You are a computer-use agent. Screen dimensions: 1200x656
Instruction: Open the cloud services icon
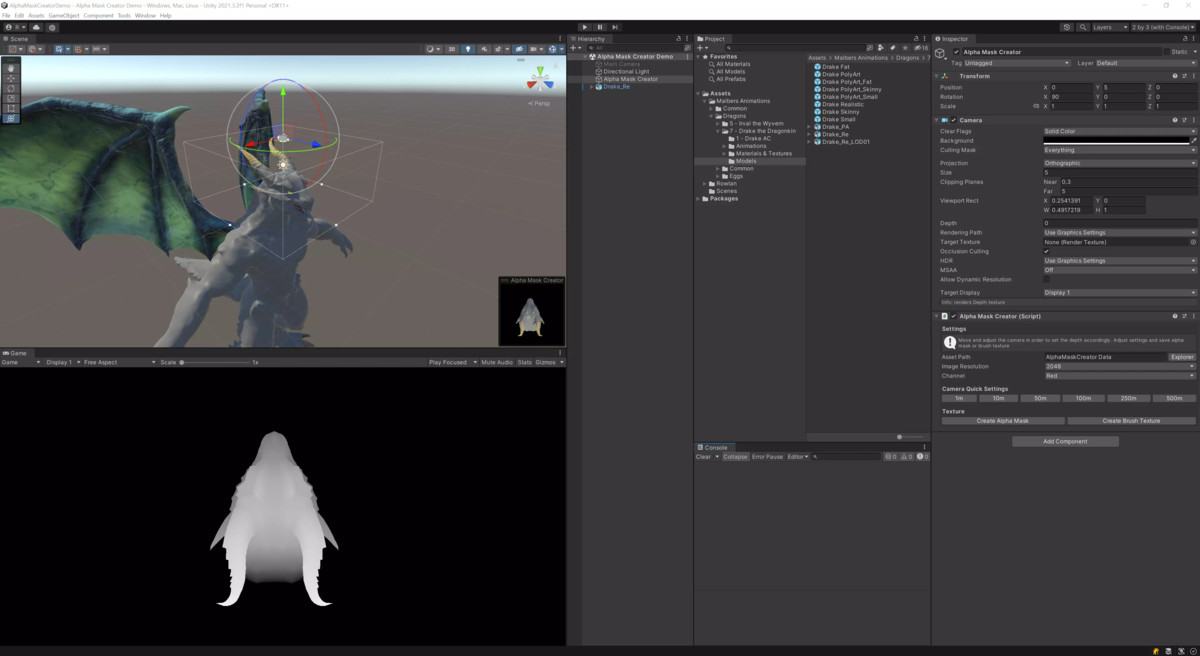coord(36,27)
